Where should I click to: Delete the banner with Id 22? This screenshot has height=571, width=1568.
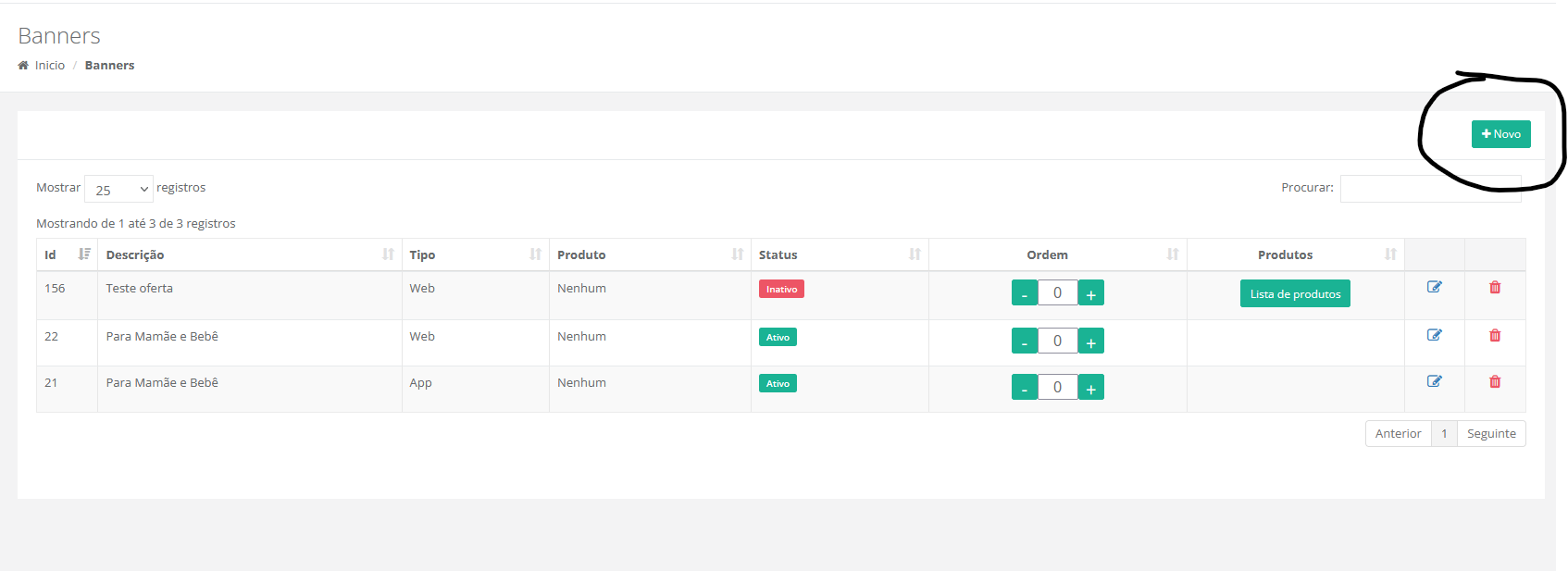point(1494,335)
